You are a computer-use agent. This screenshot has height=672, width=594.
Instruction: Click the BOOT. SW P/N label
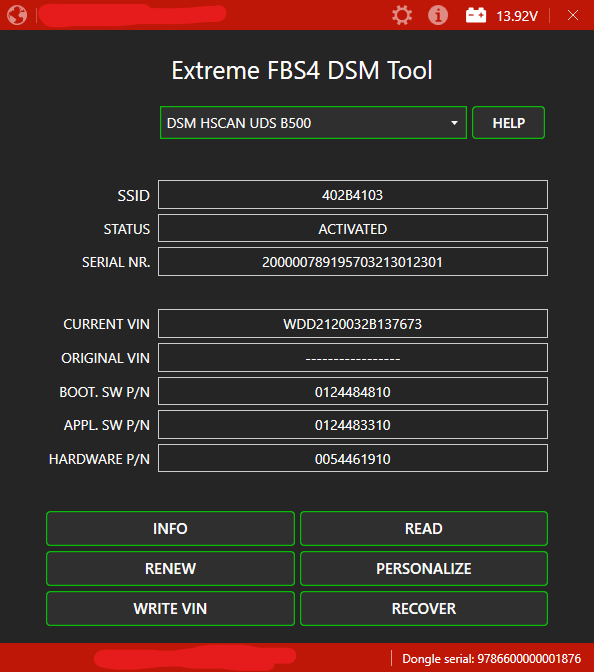click(105, 392)
